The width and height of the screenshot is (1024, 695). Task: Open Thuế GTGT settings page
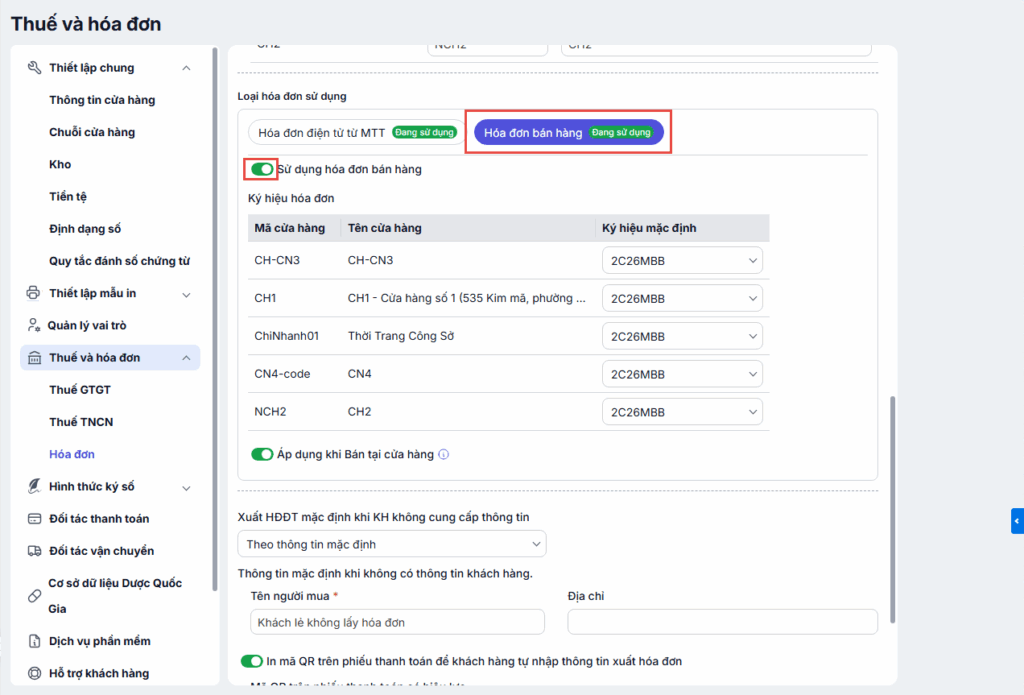[80, 390]
